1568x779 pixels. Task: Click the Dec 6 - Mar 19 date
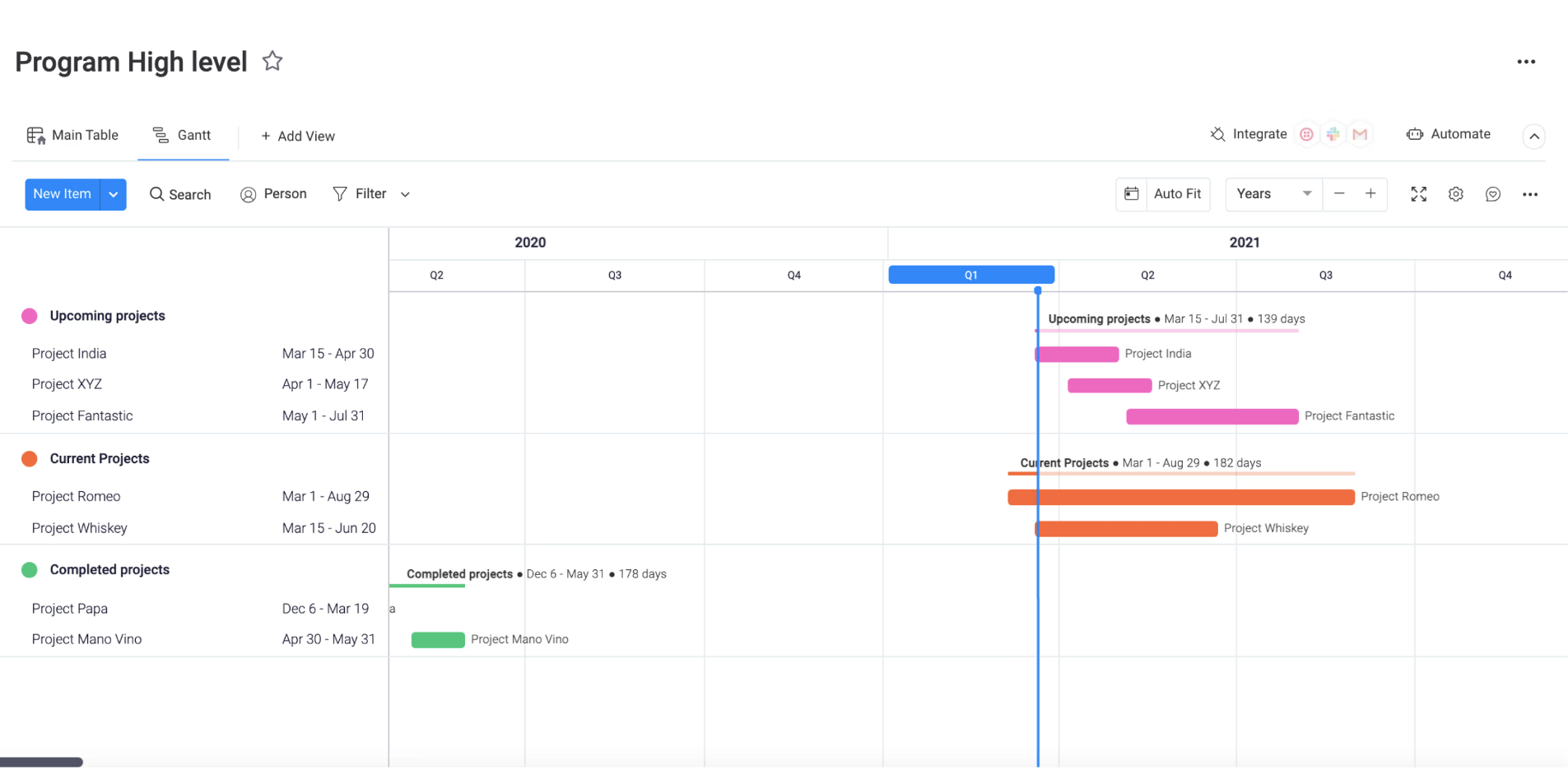(325, 609)
